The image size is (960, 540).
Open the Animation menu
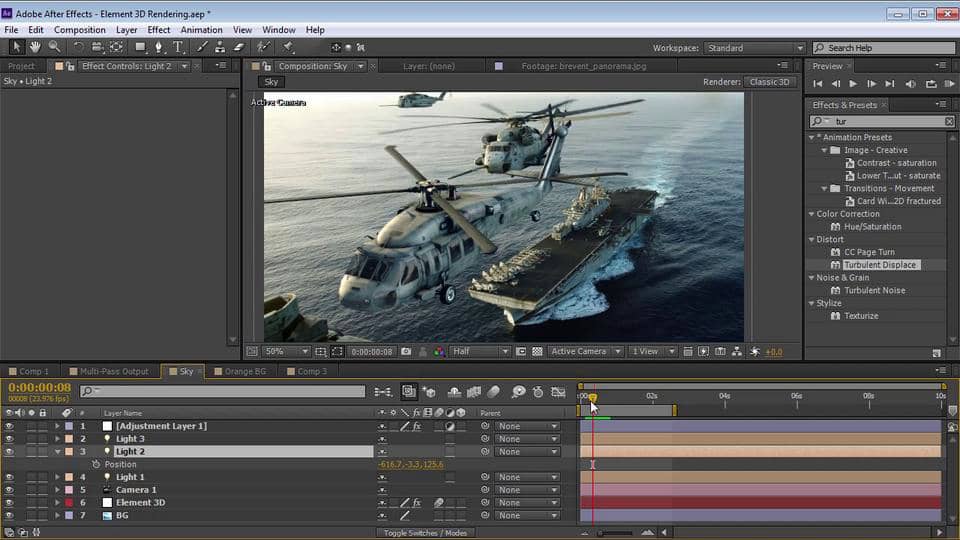pos(201,29)
